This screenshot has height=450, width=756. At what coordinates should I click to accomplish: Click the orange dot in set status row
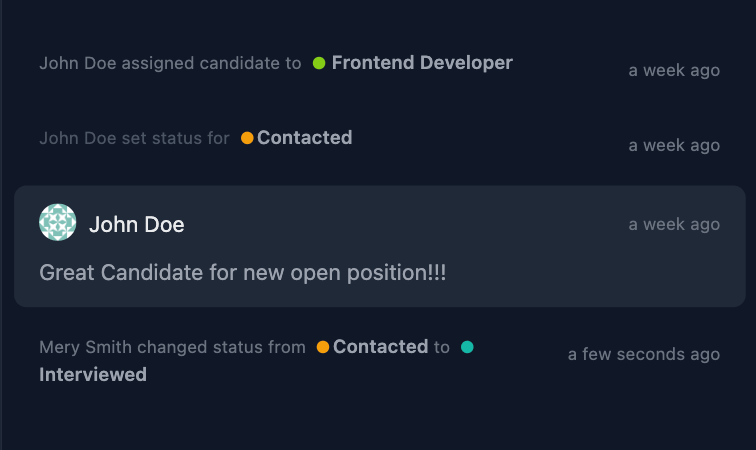click(x=247, y=138)
